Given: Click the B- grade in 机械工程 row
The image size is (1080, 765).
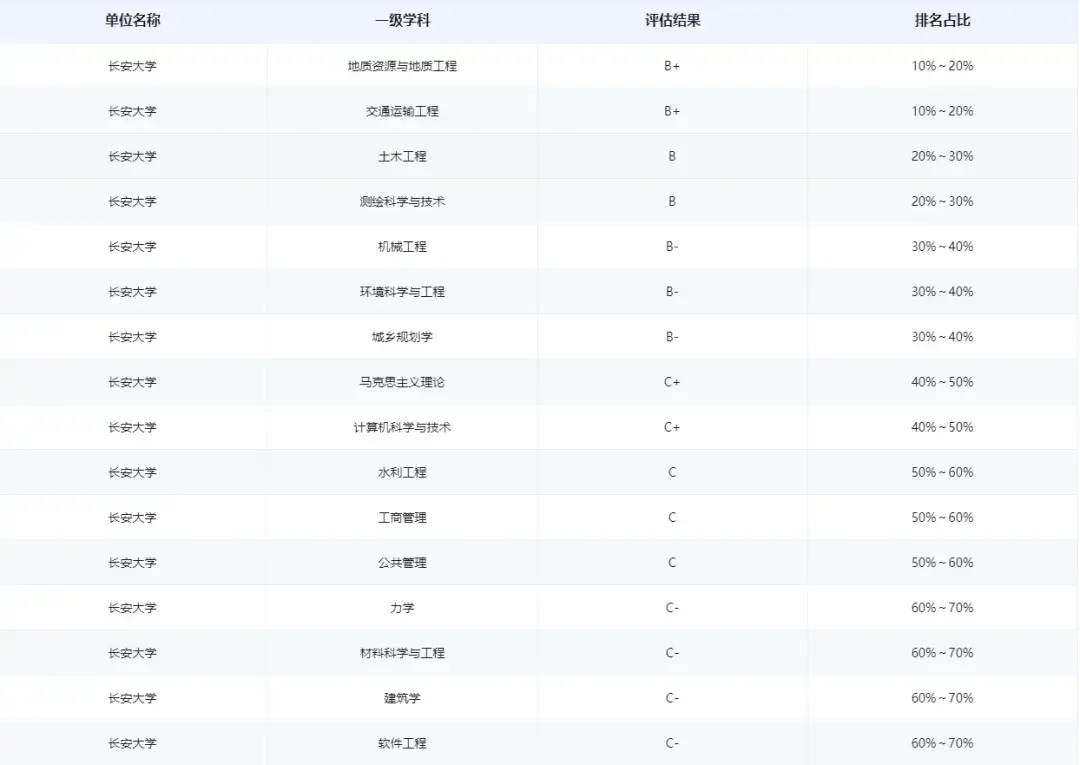Looking at the screenshot, I should pos(672,247).
